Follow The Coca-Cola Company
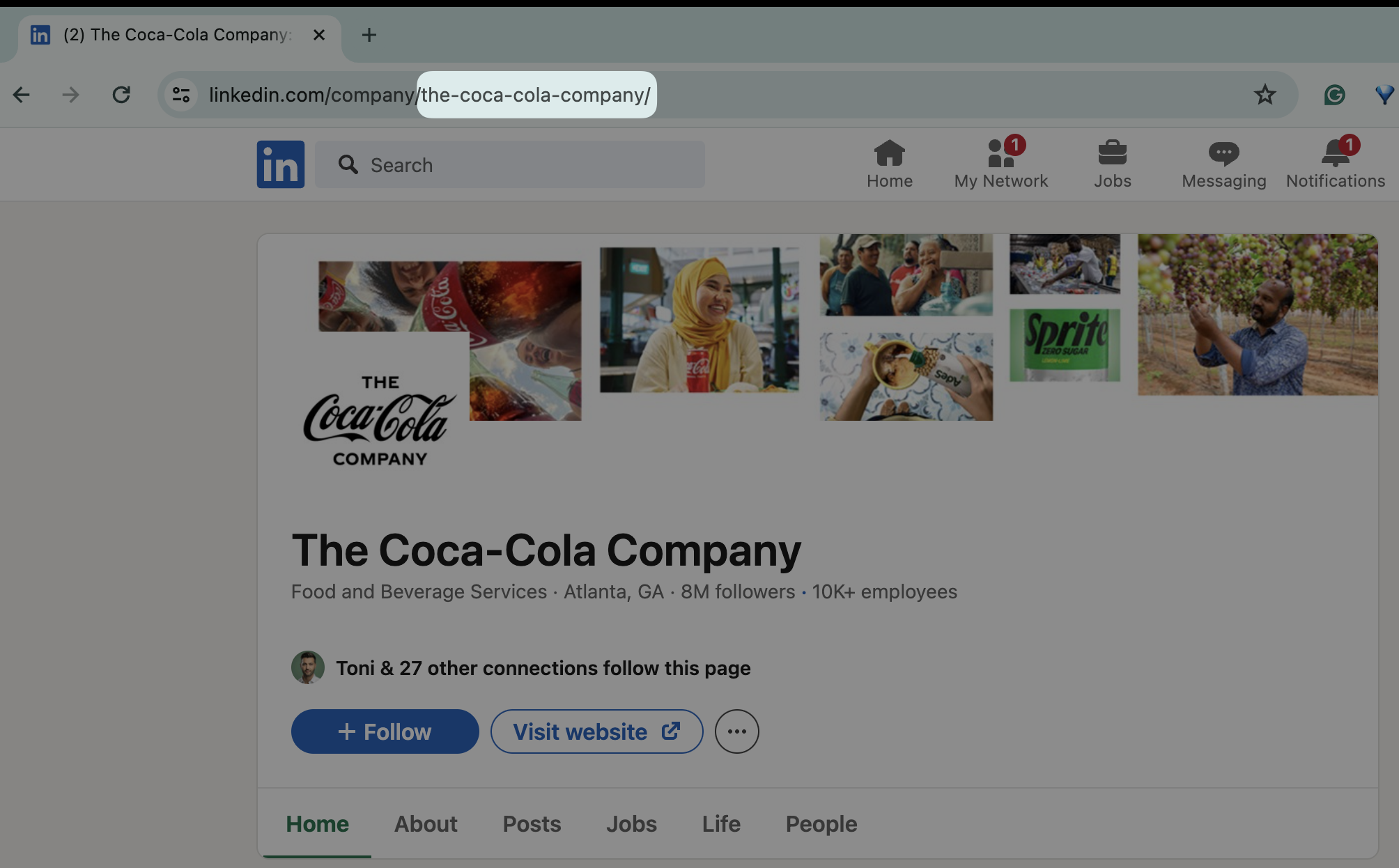The image size is (1399, 868). pyautogui.click(x=385, y=731)
